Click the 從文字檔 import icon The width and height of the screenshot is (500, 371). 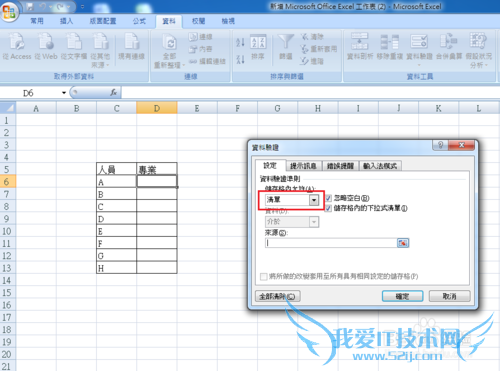(x=74, y=41)
